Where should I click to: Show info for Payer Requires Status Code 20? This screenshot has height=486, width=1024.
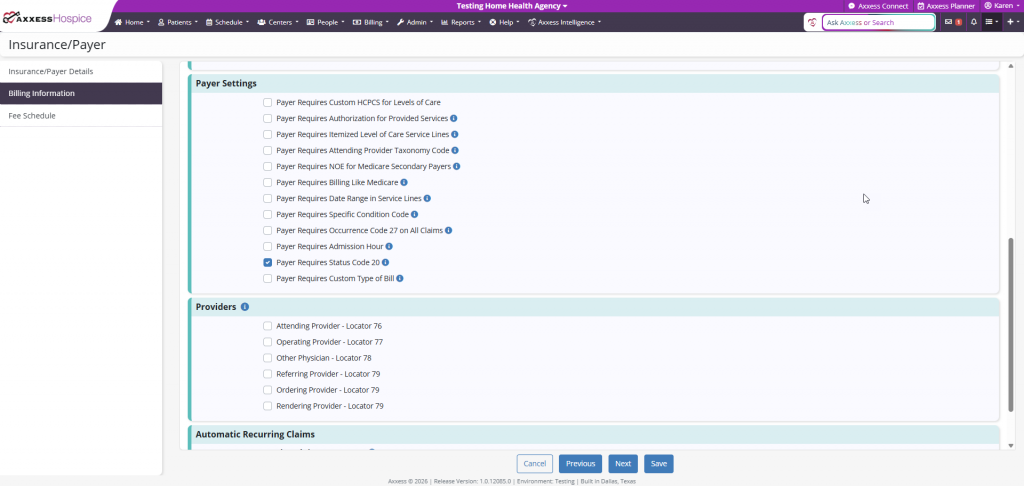(x=385, y=262)
